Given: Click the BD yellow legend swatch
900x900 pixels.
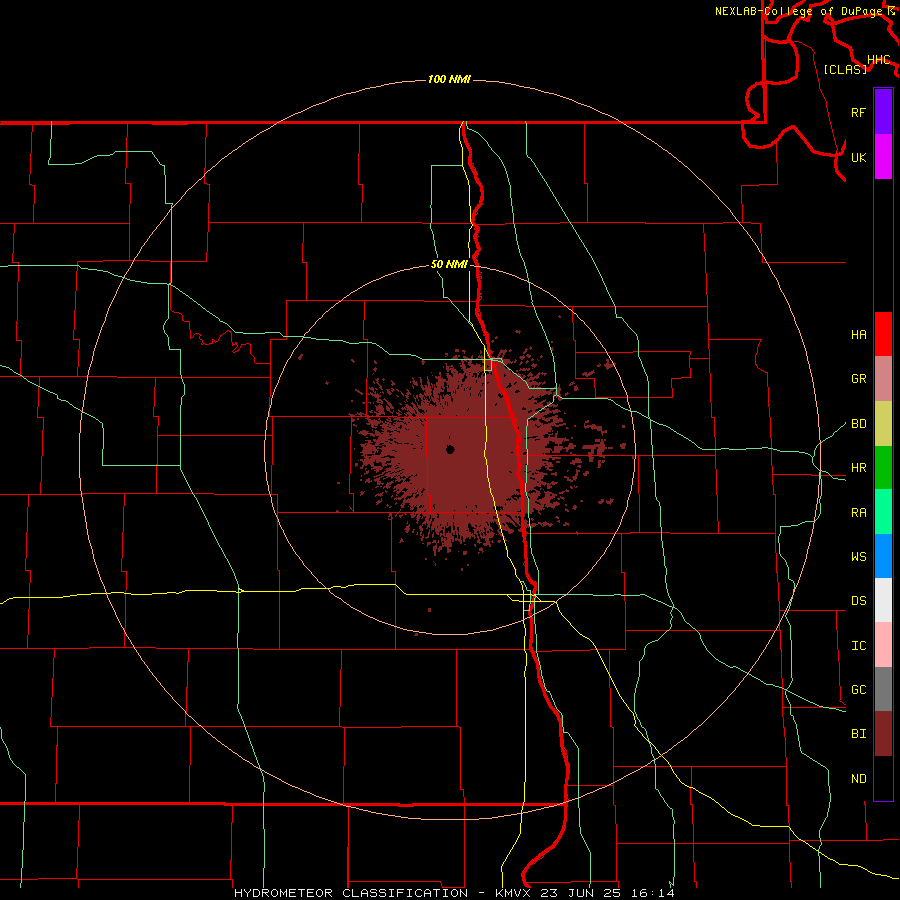Looking at the screenshot, I should pos(883,424).
